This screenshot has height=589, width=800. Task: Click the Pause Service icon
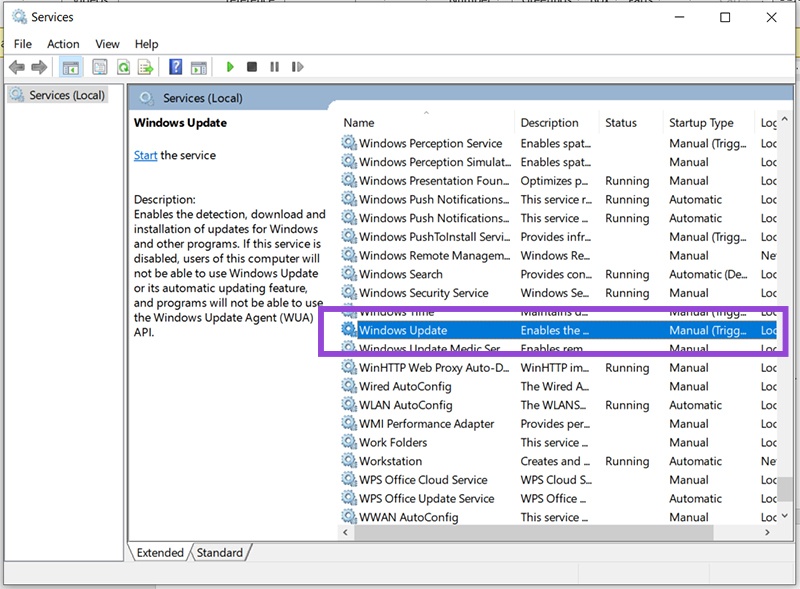(274, 67)
